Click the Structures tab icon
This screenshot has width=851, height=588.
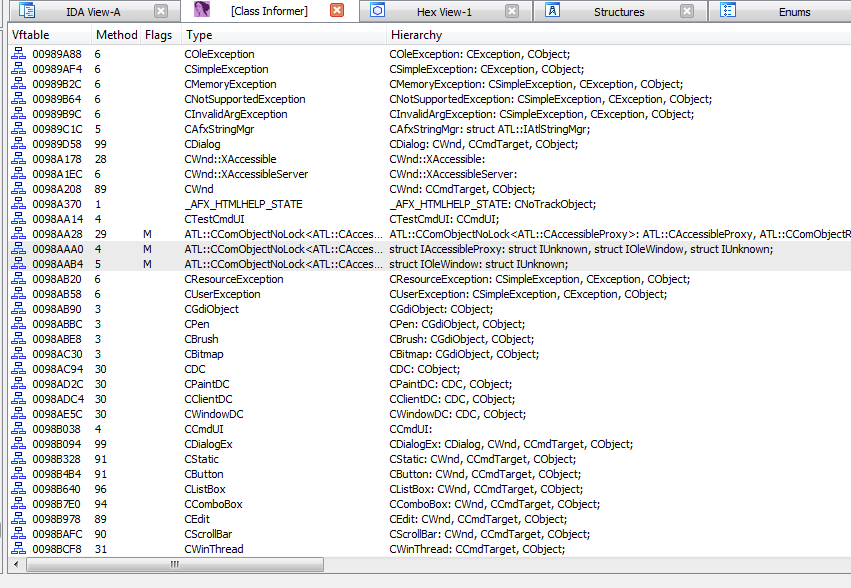pos(553,11)
